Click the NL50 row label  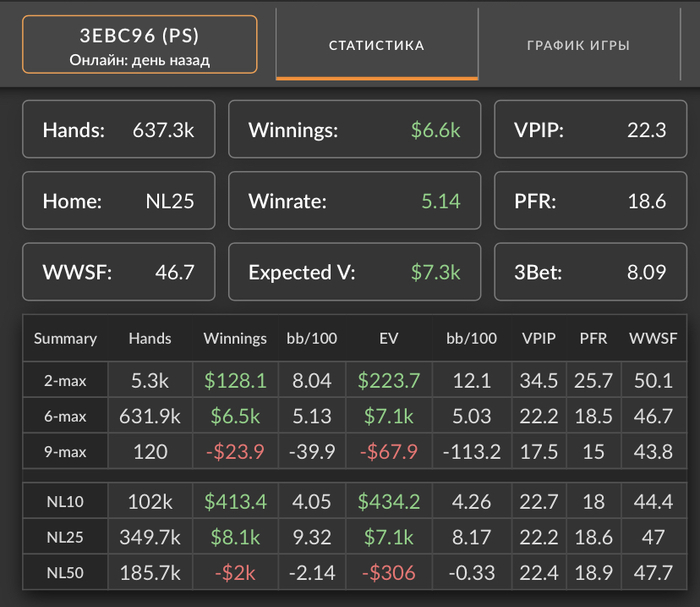point(65,572)
